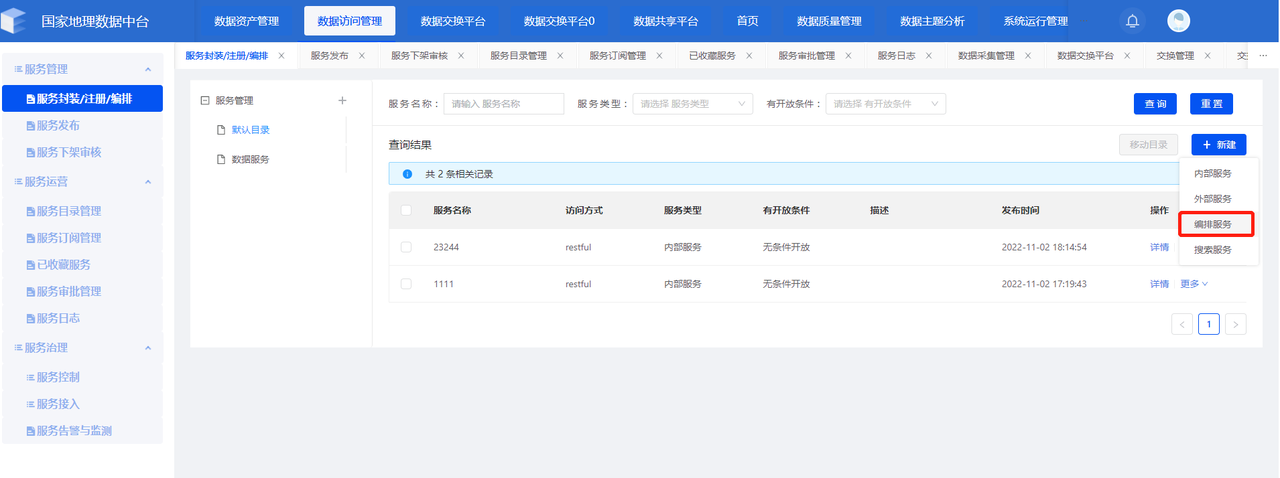
Task: Open the user avatar menu
Action: click(x=1179, y=21)
